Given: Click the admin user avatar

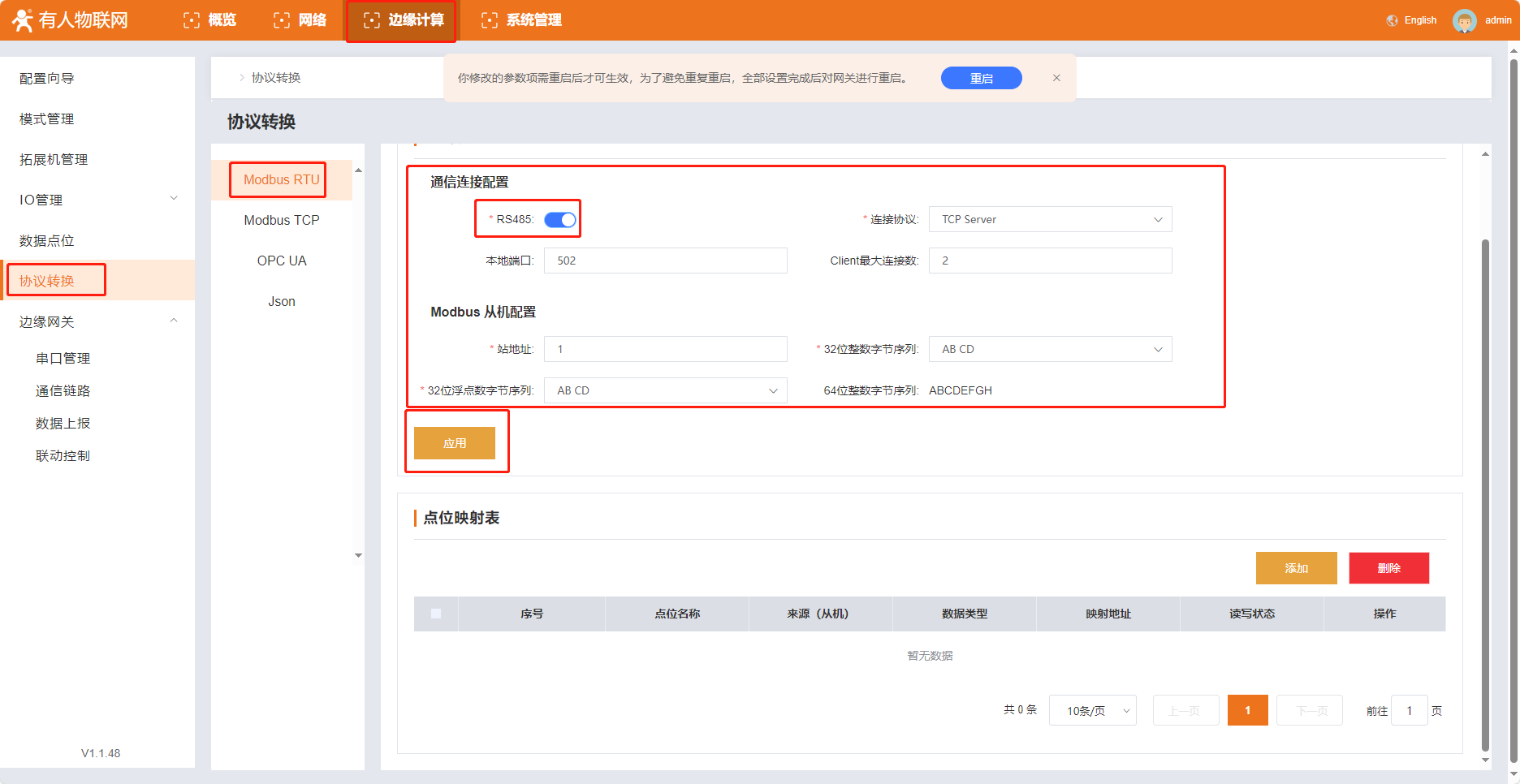Looking at the screenshot, I should 1464,20.
